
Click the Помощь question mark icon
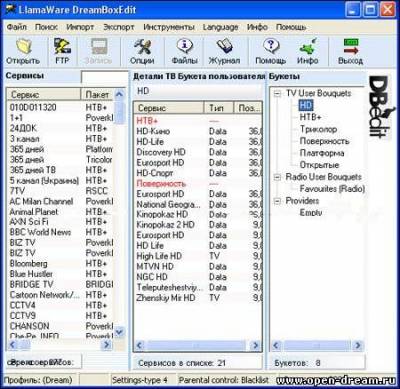[270, 46]
